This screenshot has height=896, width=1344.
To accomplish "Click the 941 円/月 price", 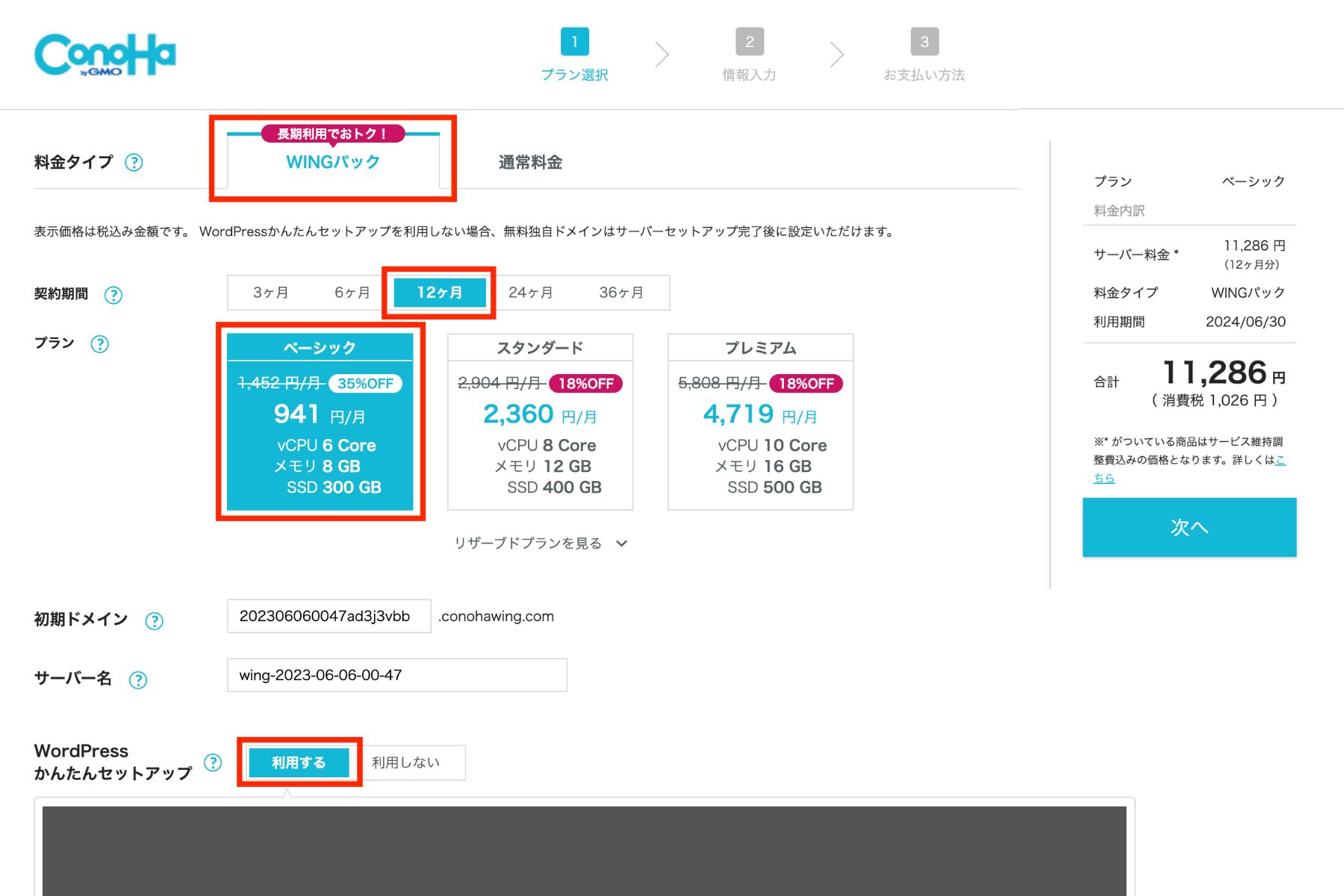I will click(x=320, y=414).
